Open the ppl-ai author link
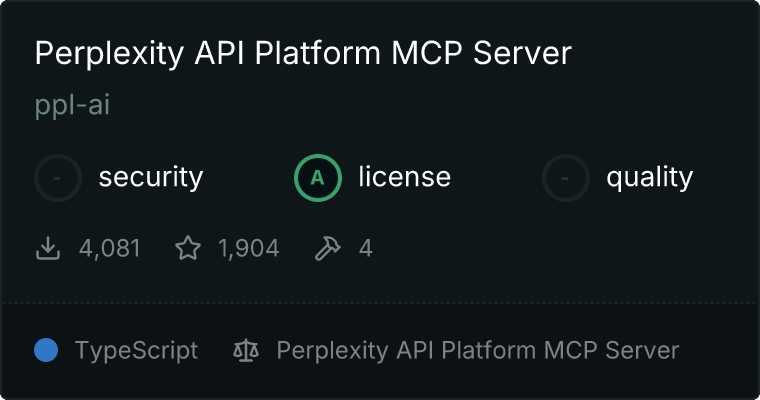 [x=72, y=105]
